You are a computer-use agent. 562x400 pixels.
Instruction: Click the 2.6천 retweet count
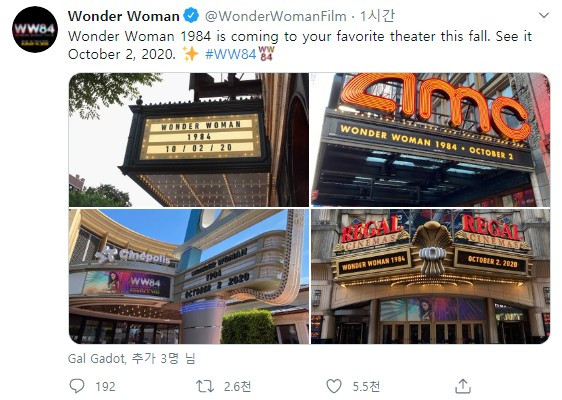(x=237, y=386)
